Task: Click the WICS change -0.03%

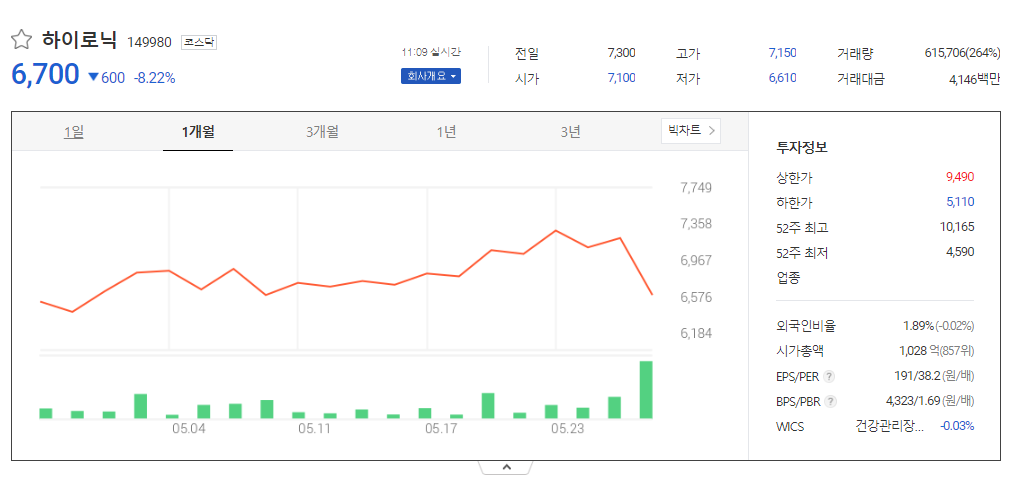Action: pyautogui.click(x=957, y=427)
